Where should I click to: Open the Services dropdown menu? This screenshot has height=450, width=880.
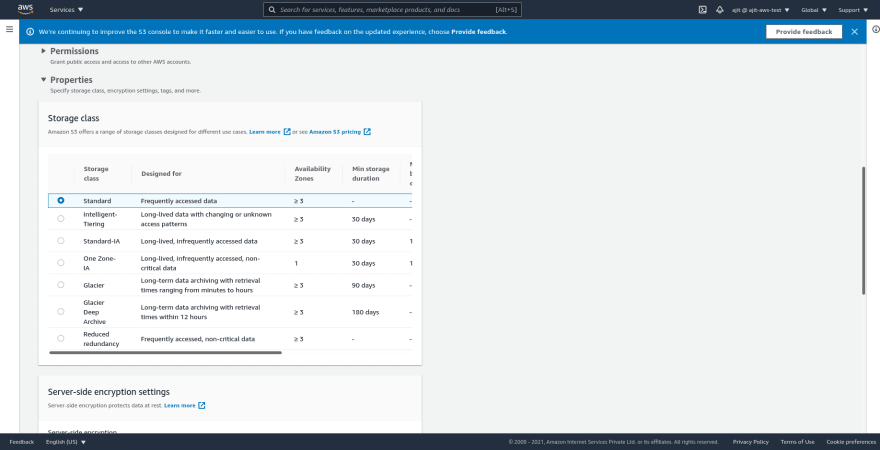coord(66,10)
